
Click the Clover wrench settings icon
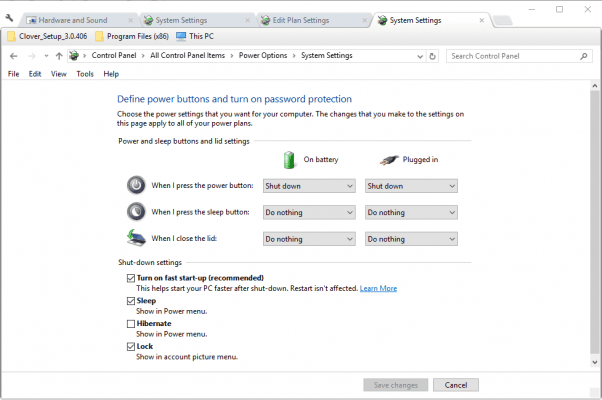[9, 19]
